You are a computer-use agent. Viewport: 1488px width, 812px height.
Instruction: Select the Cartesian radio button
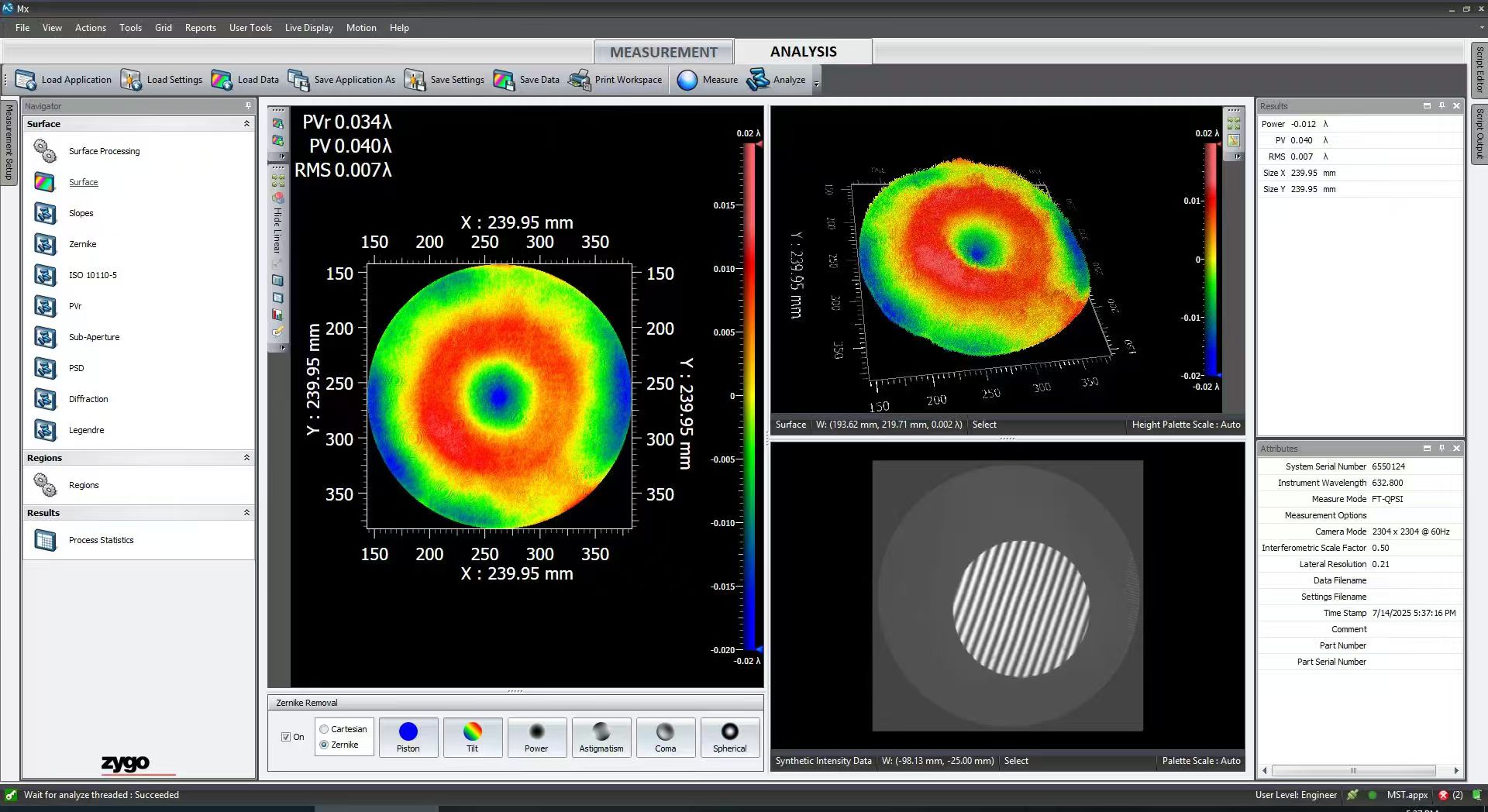tap(325, 729)
